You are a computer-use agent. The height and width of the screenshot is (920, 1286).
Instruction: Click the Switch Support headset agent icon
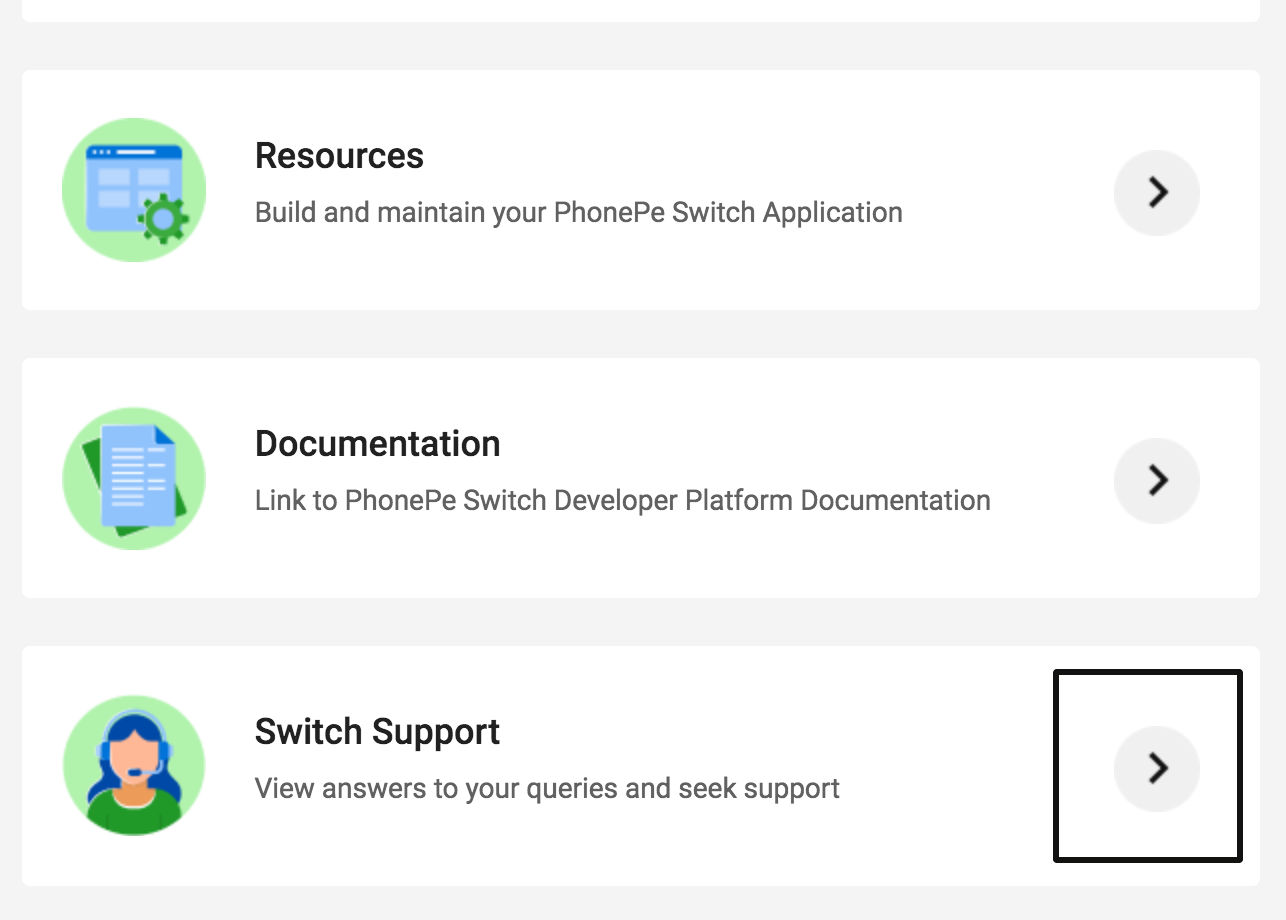[x=134, y=766]
